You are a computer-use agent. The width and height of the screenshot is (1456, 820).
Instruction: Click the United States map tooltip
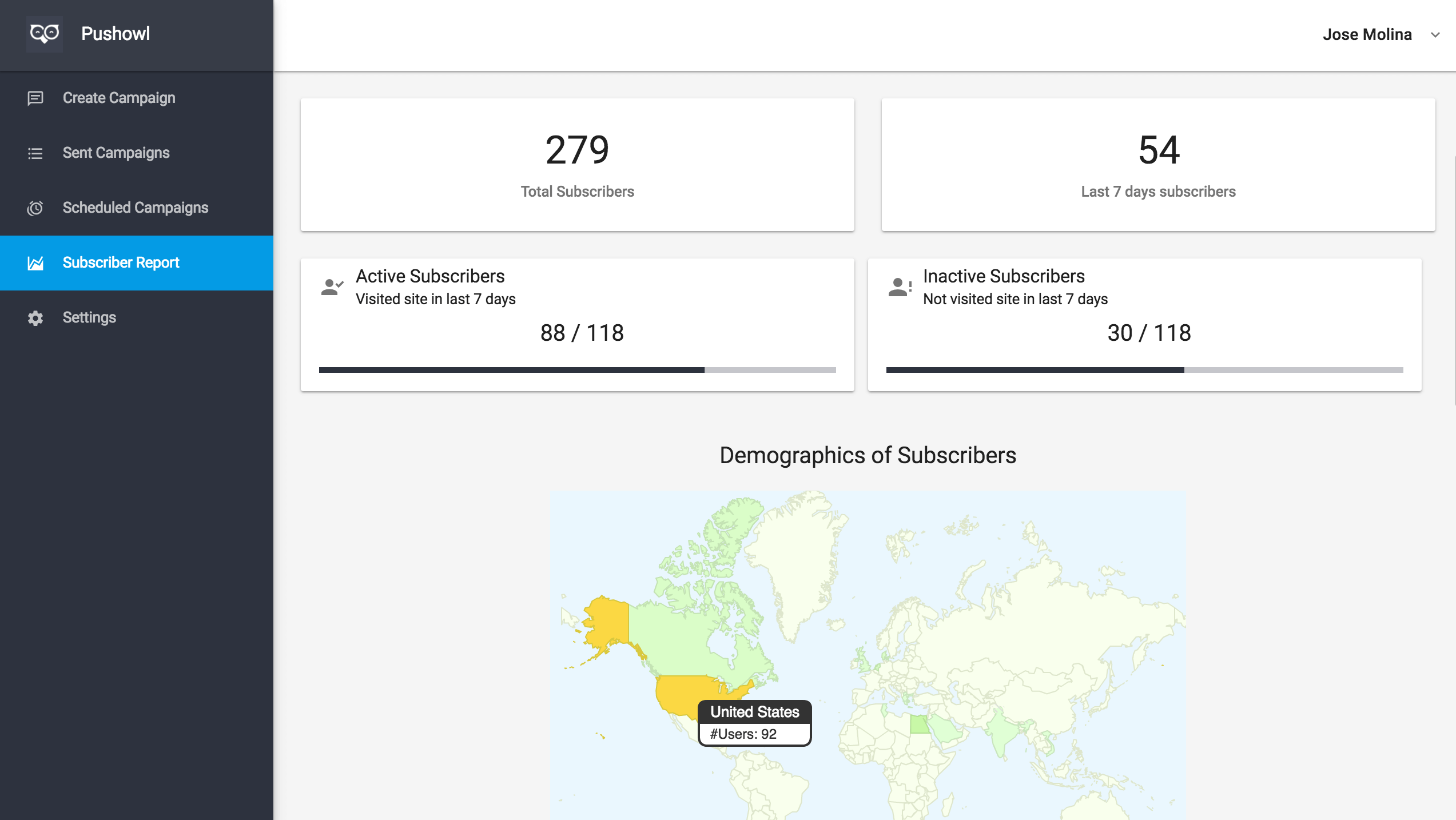[754, 723]
